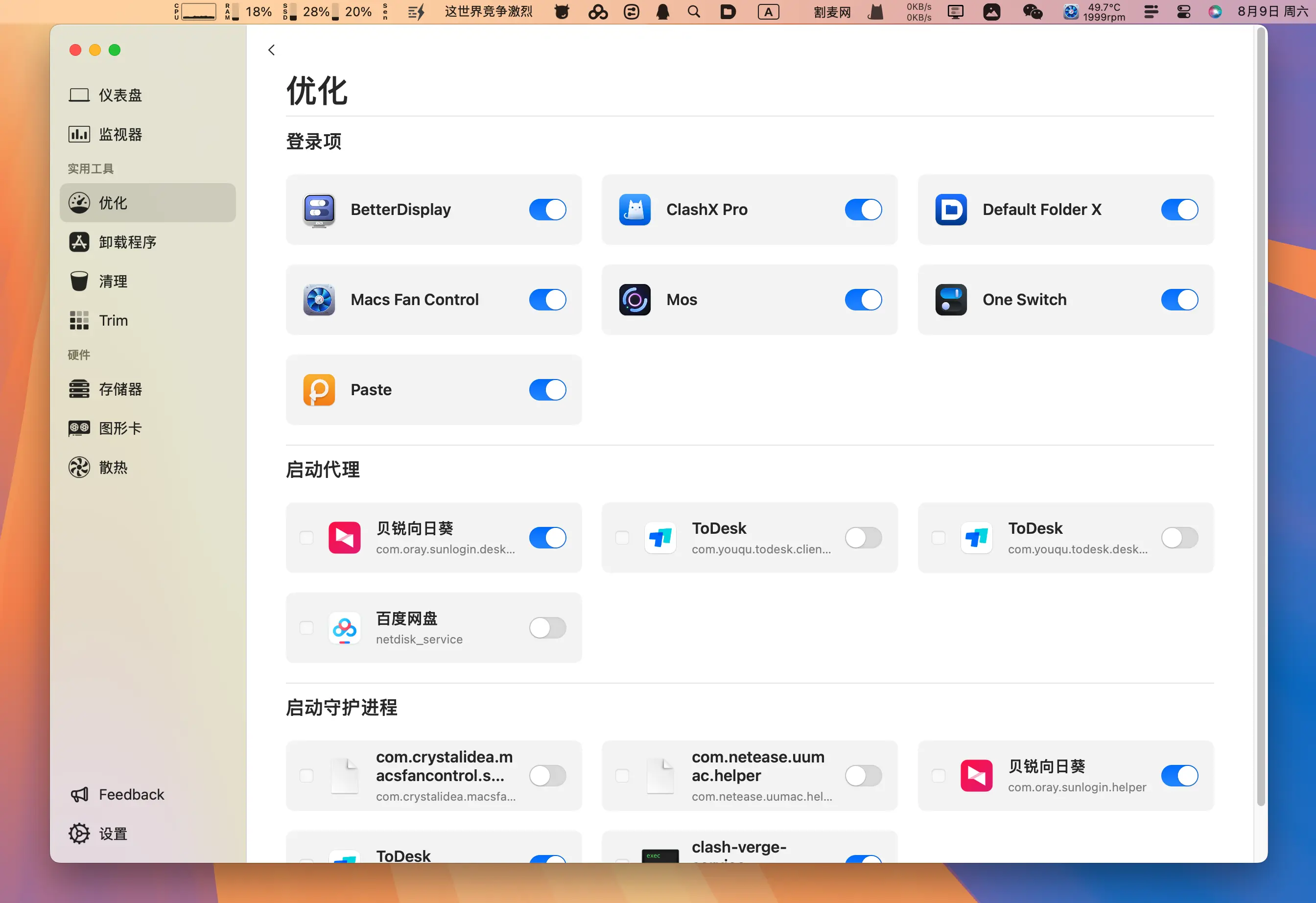This screenshot has height=903, width=1316.
Task: Turn off Default Folder X toggle
Action: pos(1179,210)
